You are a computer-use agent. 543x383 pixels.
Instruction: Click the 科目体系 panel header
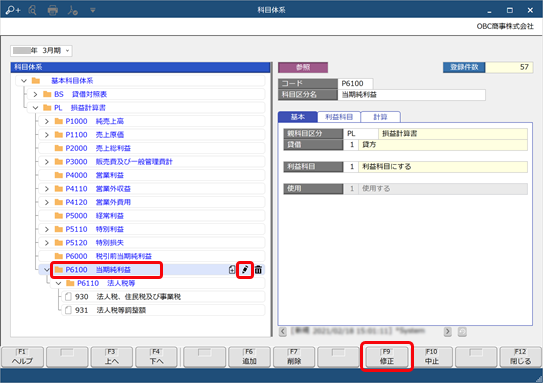pyautogui.click(x=140, y=67)
